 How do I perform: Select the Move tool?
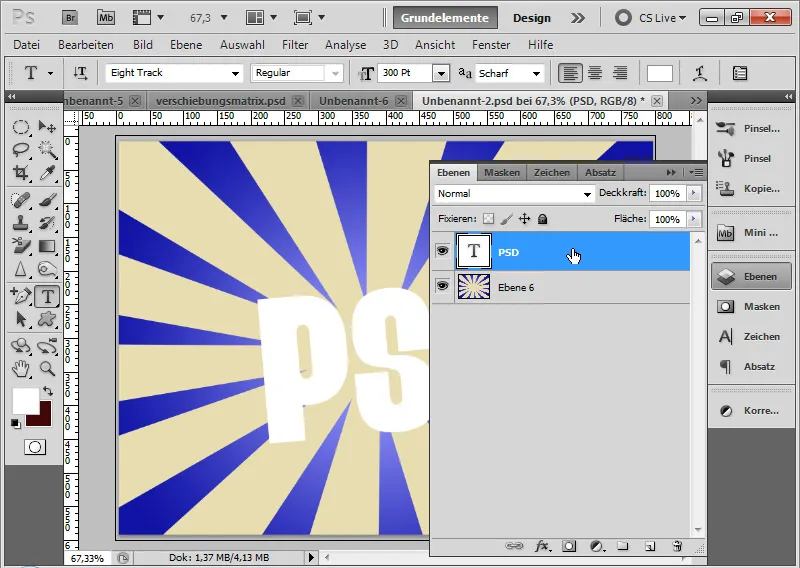coord(47,126)
